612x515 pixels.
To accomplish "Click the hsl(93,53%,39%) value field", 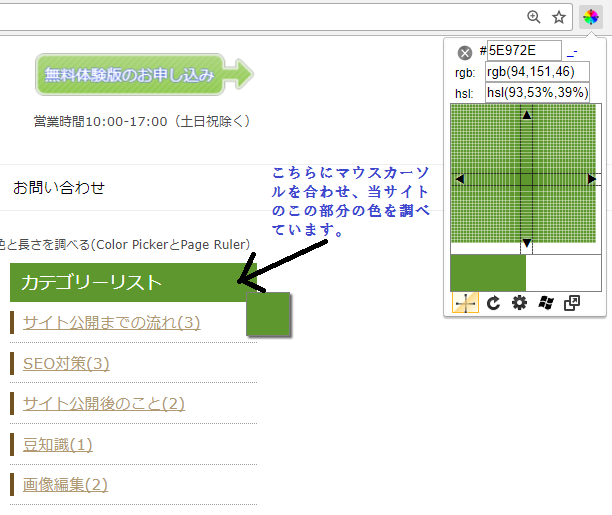I will pyautogui.click(x=537, y=93).
